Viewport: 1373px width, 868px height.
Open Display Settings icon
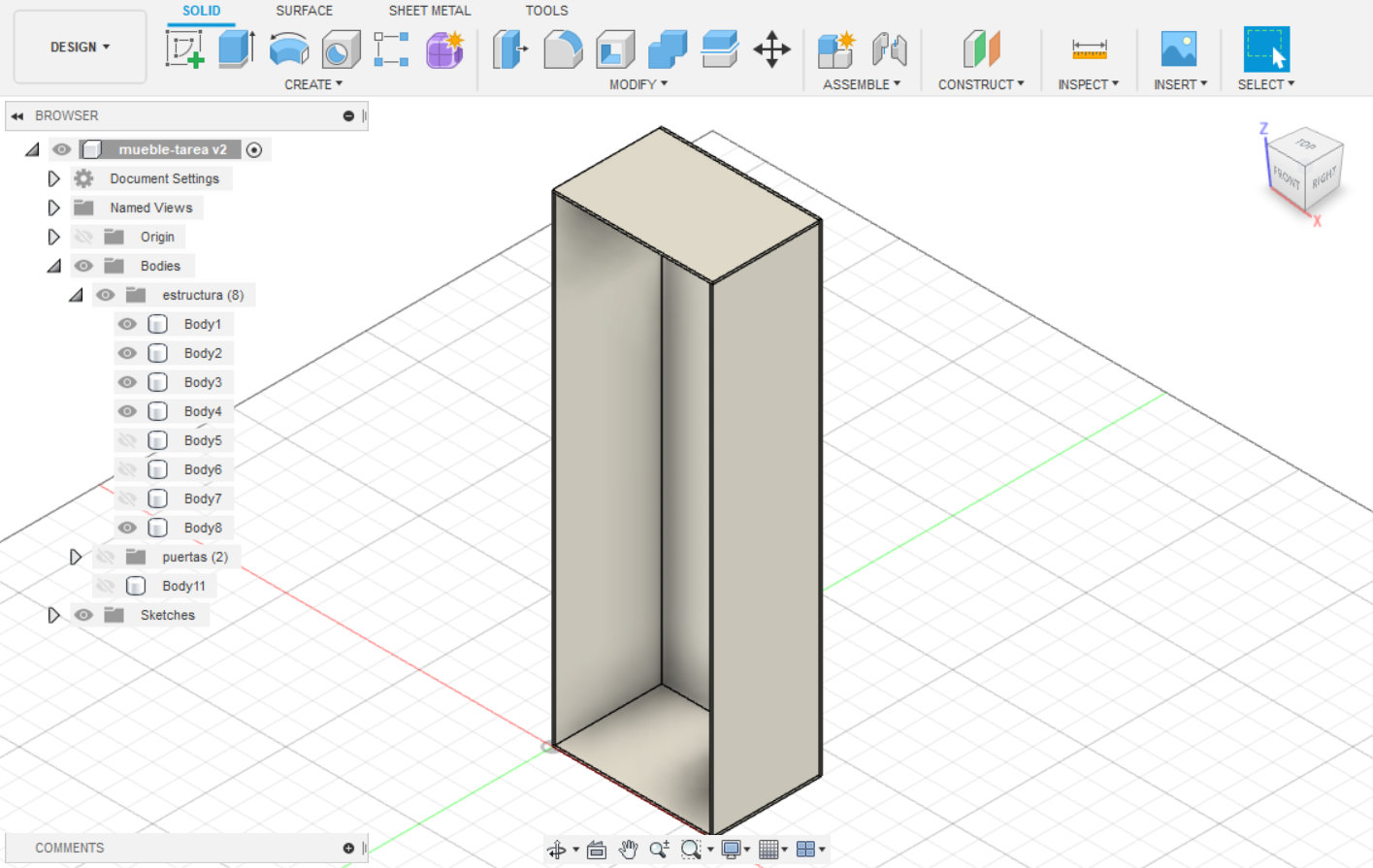(732, 850)
